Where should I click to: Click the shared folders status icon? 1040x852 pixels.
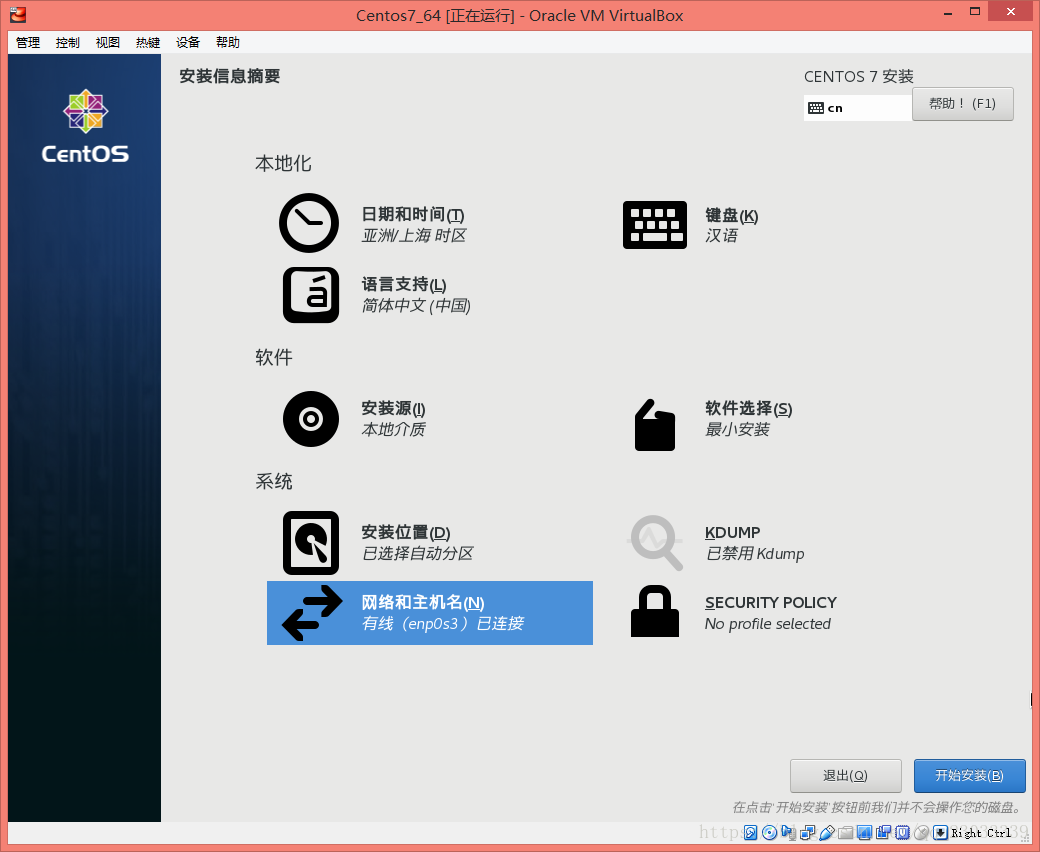[846, 833]
